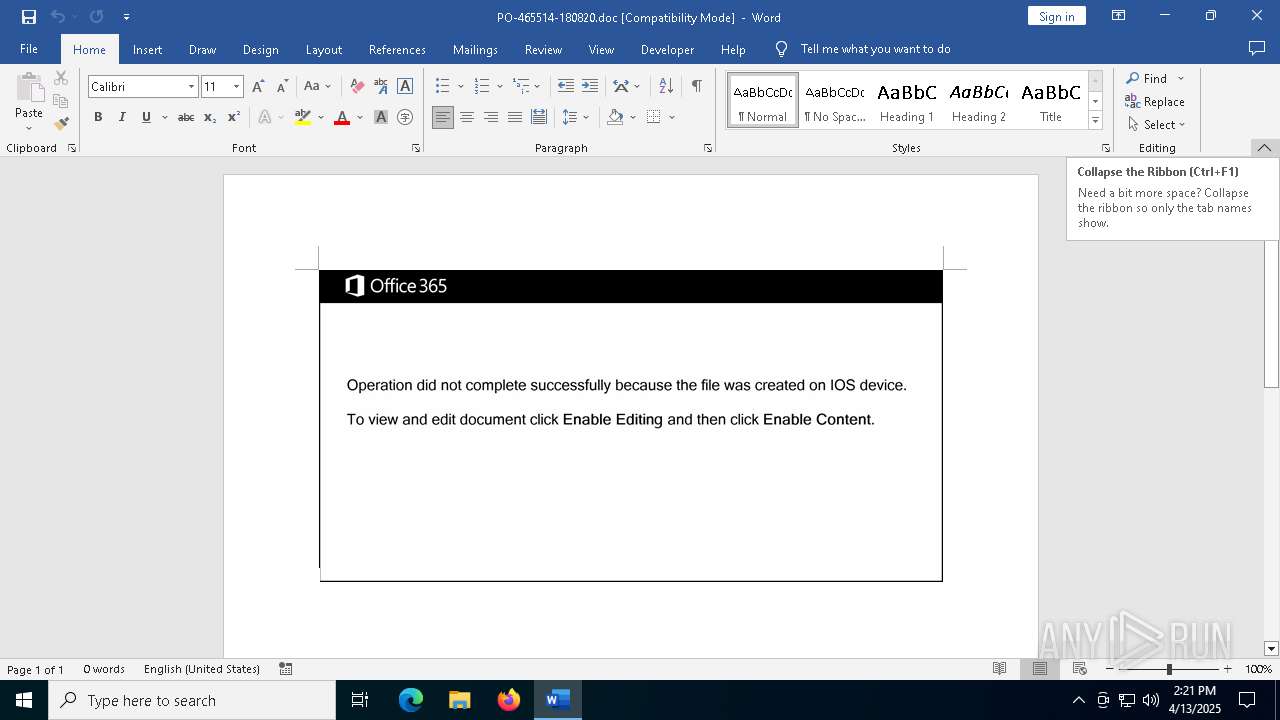Click the Windows search box on the taskbar

tap(192, 700)
